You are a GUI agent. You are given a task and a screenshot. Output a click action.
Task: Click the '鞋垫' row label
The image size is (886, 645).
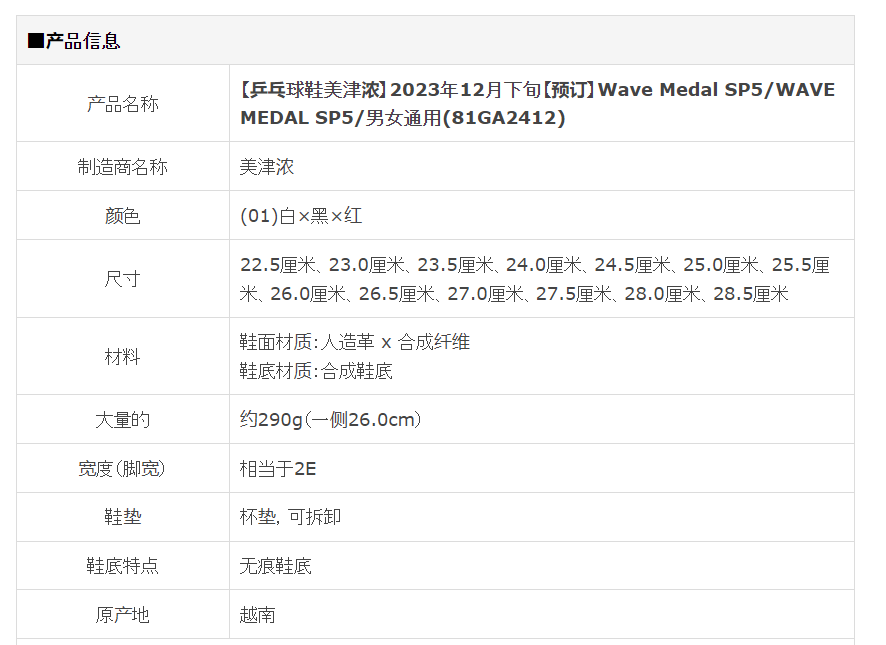(x=123, y=517)
